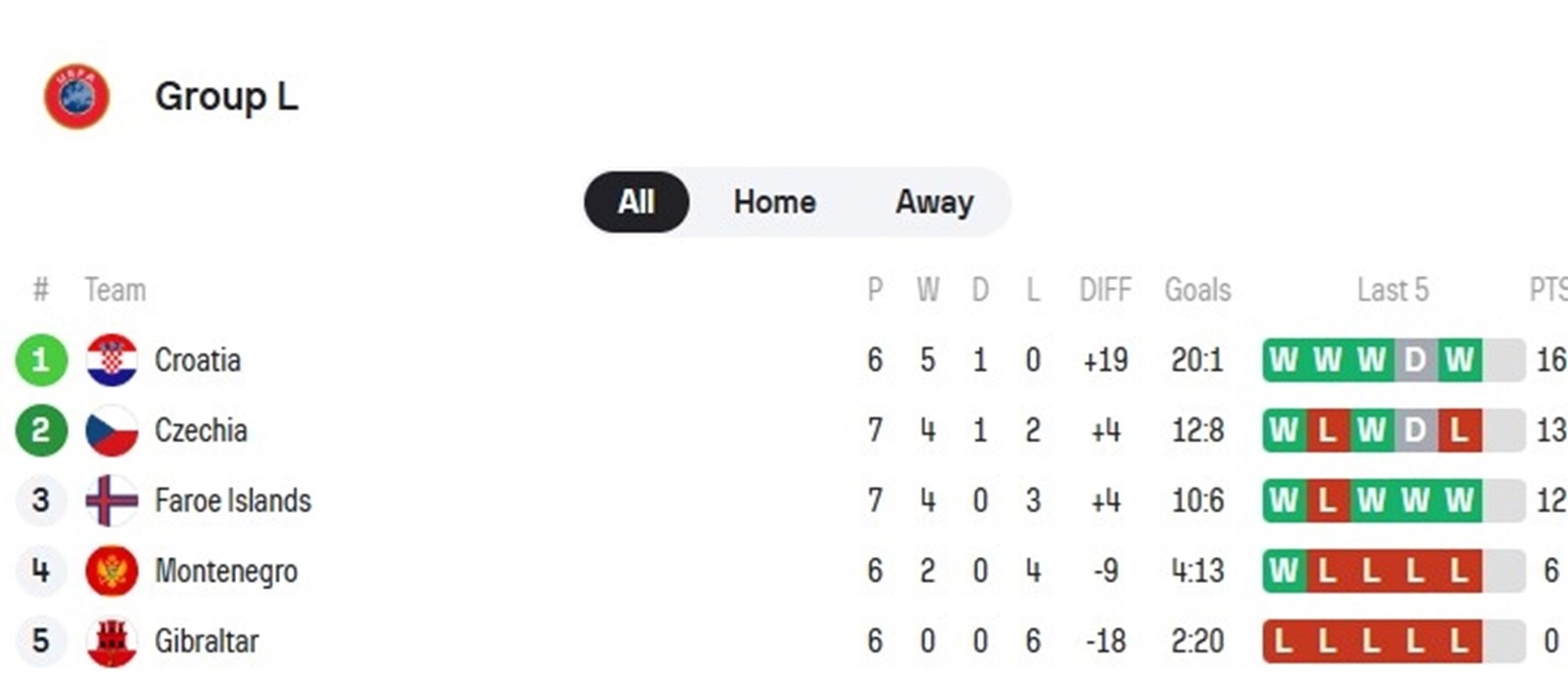This screenshot has height=694, width=1568.
Task: Click the Faroe Islands flag icon
Action: point(112,501)
